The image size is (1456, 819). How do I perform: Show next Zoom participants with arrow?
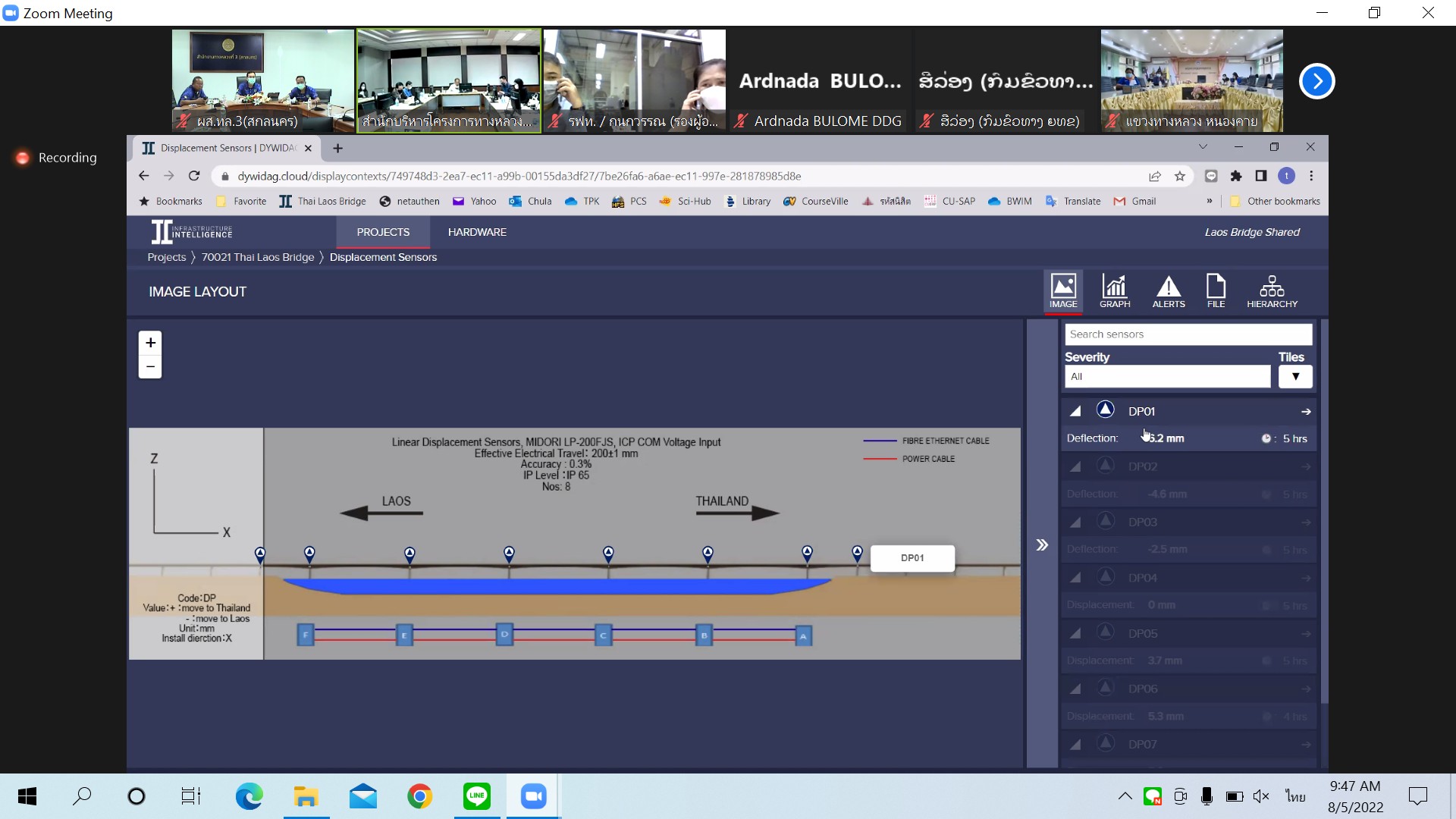[x=1316, y=81]
